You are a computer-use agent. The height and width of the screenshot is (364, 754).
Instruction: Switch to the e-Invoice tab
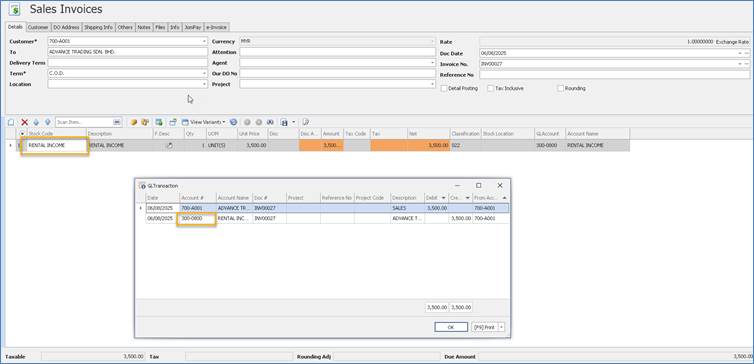click(x=216, y=27)
